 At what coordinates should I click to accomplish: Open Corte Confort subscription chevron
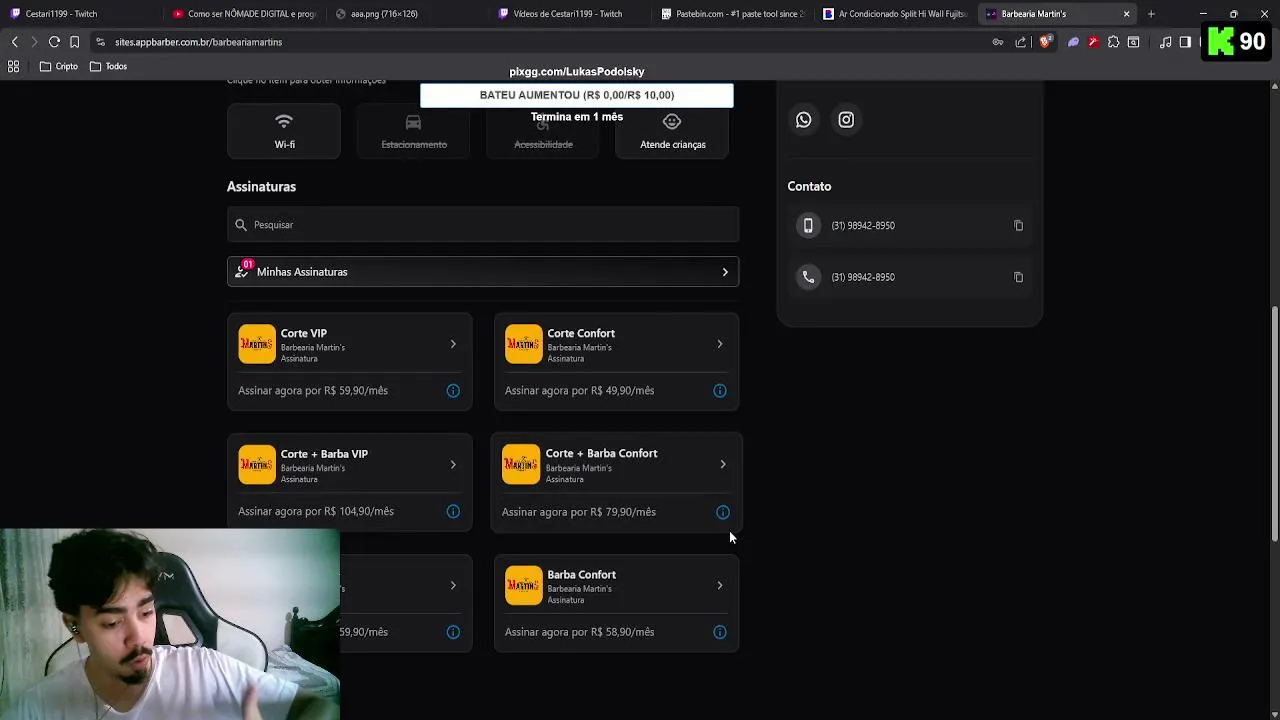(719, 344)
